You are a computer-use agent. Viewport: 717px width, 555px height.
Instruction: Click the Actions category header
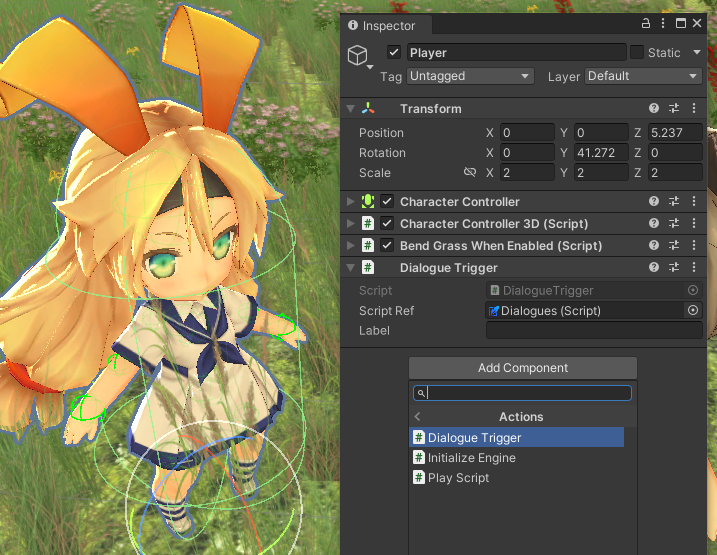click(x=523, y=416)
